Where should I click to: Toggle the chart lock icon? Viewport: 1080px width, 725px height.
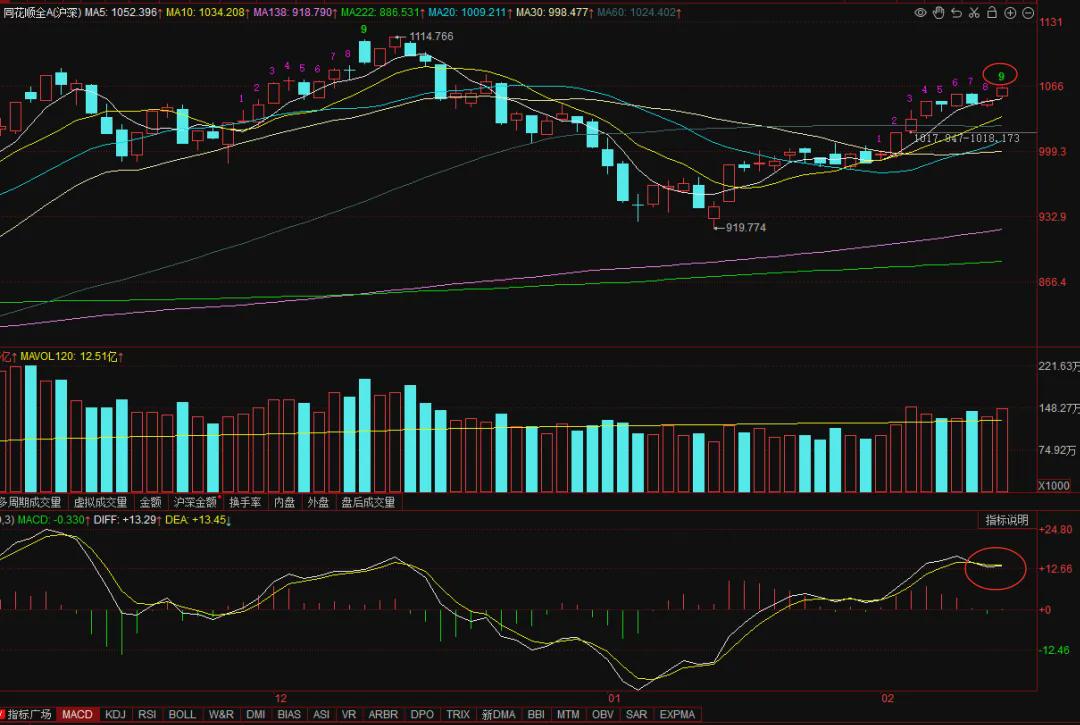pos(992,13)
